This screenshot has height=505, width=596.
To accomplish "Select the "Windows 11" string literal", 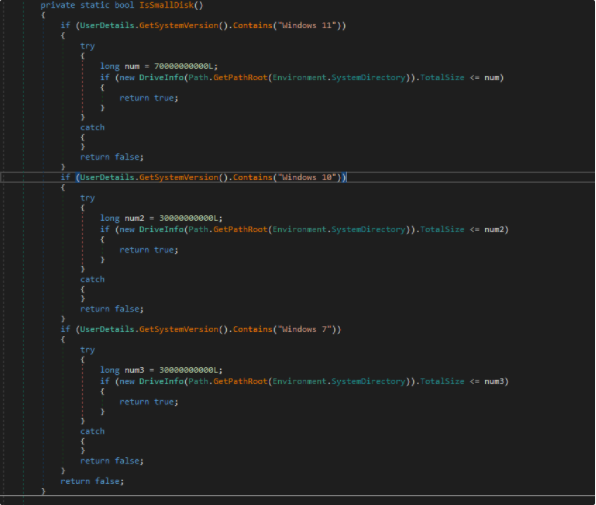I will coord(308,25).
